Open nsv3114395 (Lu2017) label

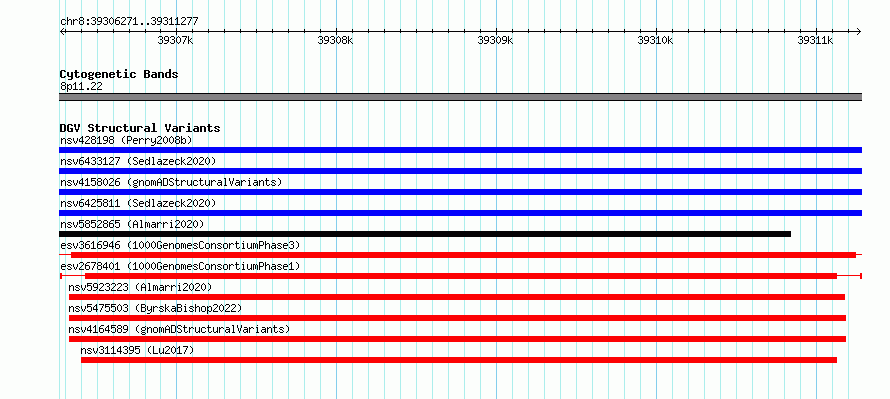click(137, 350)
